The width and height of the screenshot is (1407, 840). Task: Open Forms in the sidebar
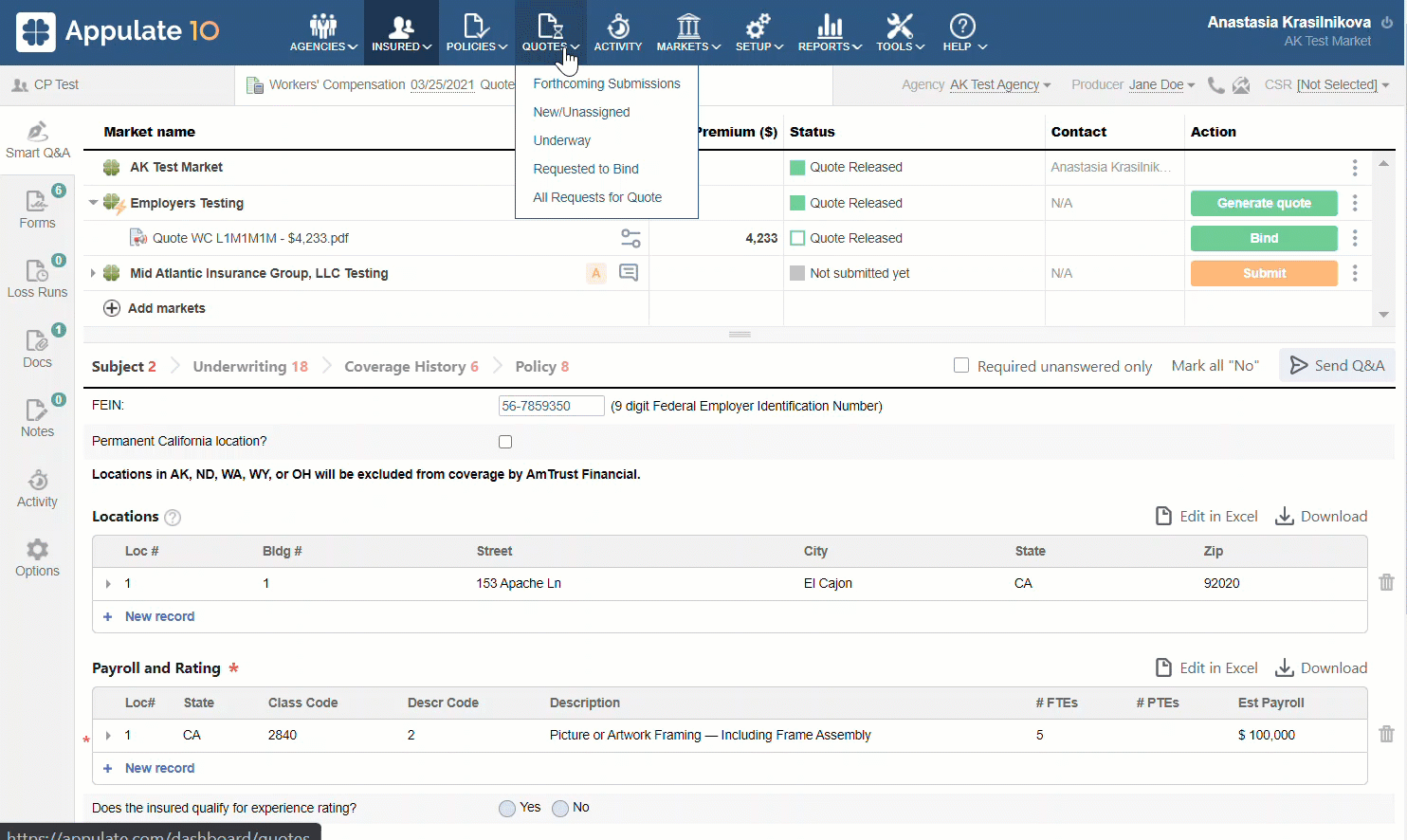coord(38,210)
